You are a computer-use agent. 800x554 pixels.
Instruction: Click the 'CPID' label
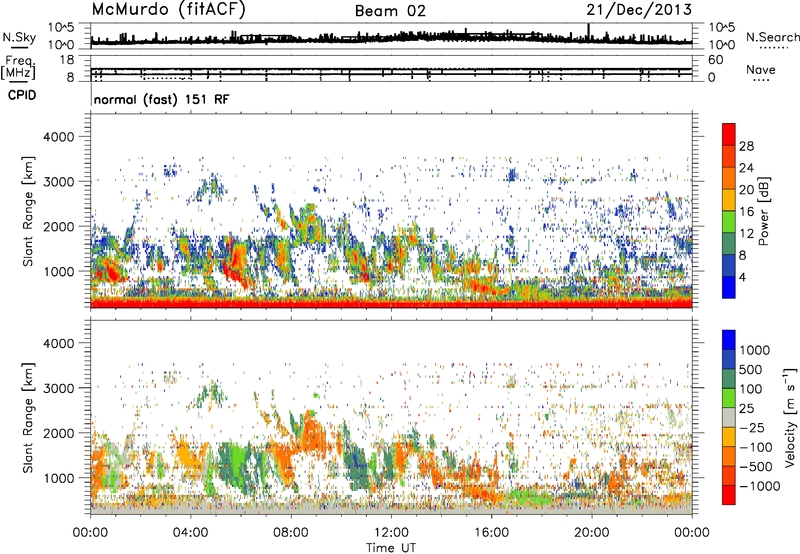click(22, 95)
